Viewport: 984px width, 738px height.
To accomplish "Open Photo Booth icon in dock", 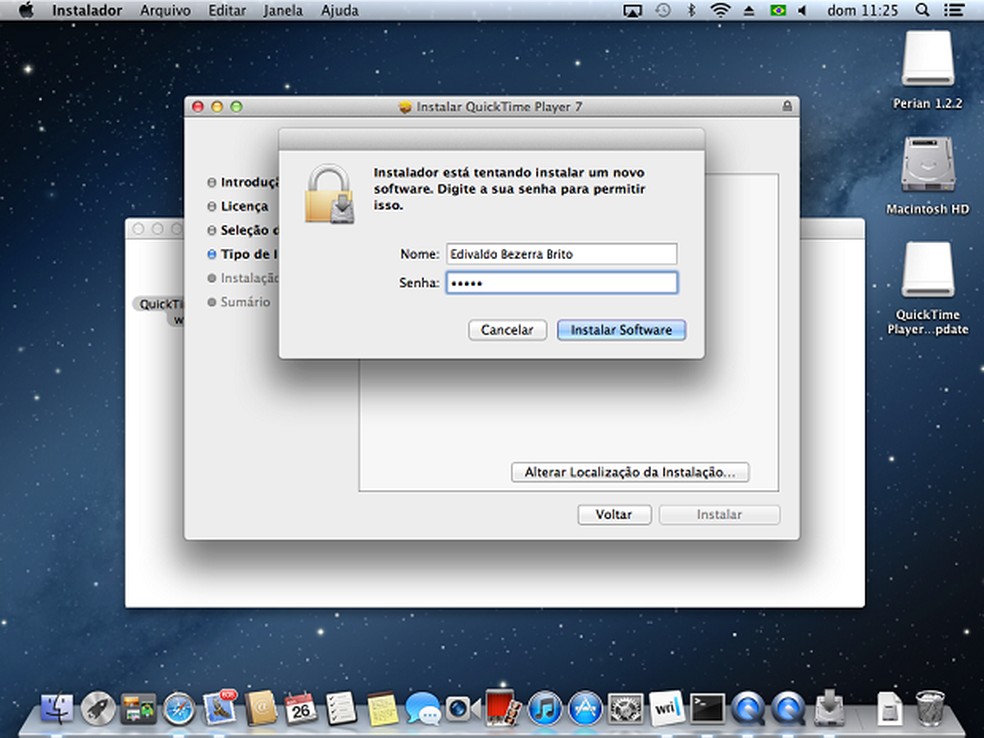I will click(503, 708).
